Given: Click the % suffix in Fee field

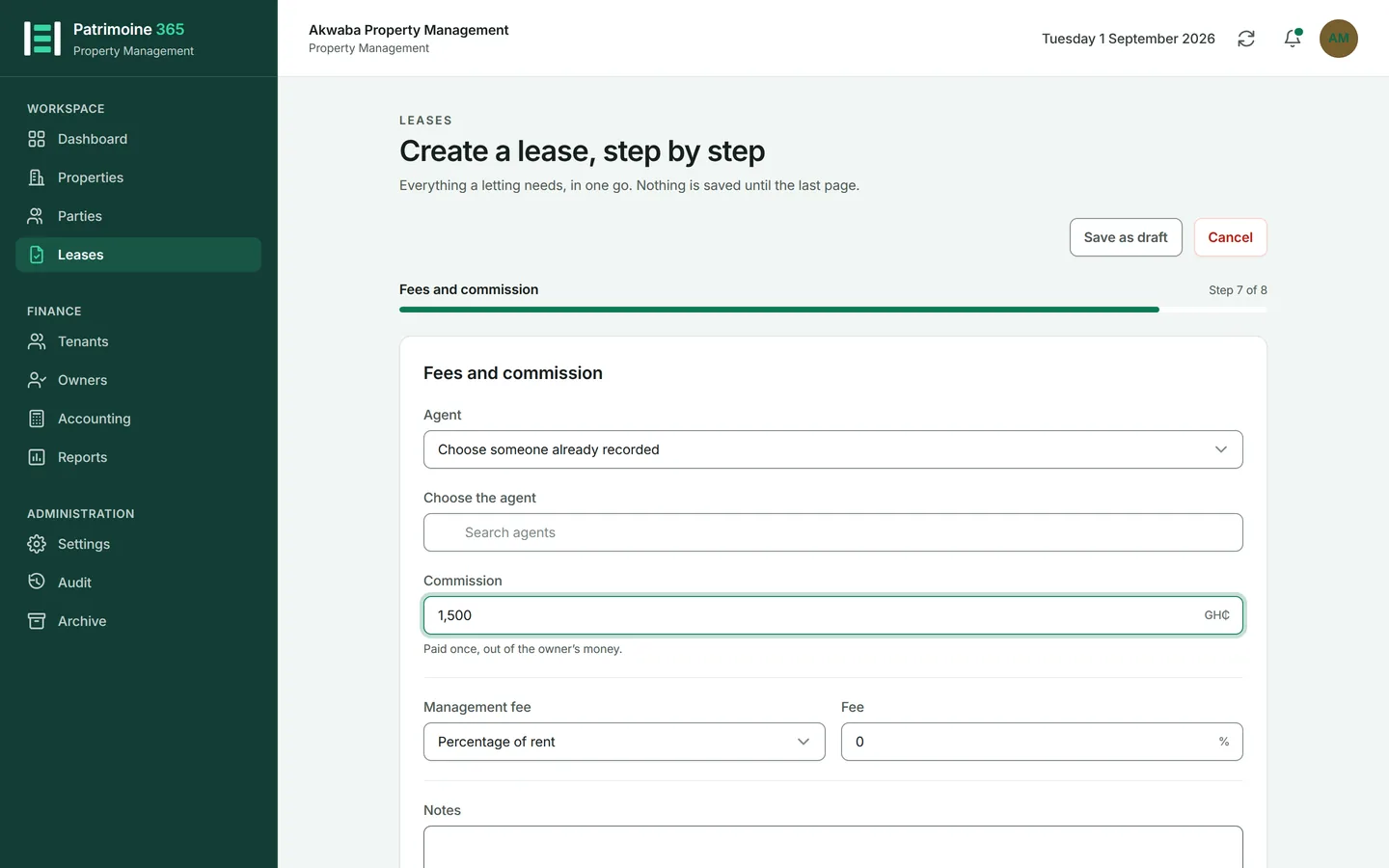Looking at the screenshot, I should click(x=1224, y=742).
